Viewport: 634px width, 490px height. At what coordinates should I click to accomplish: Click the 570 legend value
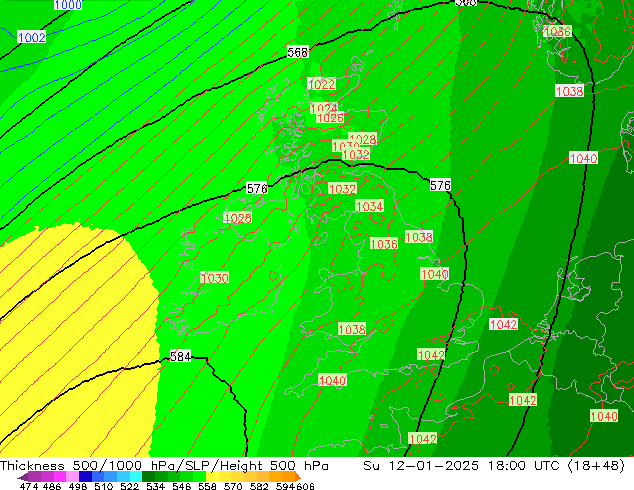233,486
